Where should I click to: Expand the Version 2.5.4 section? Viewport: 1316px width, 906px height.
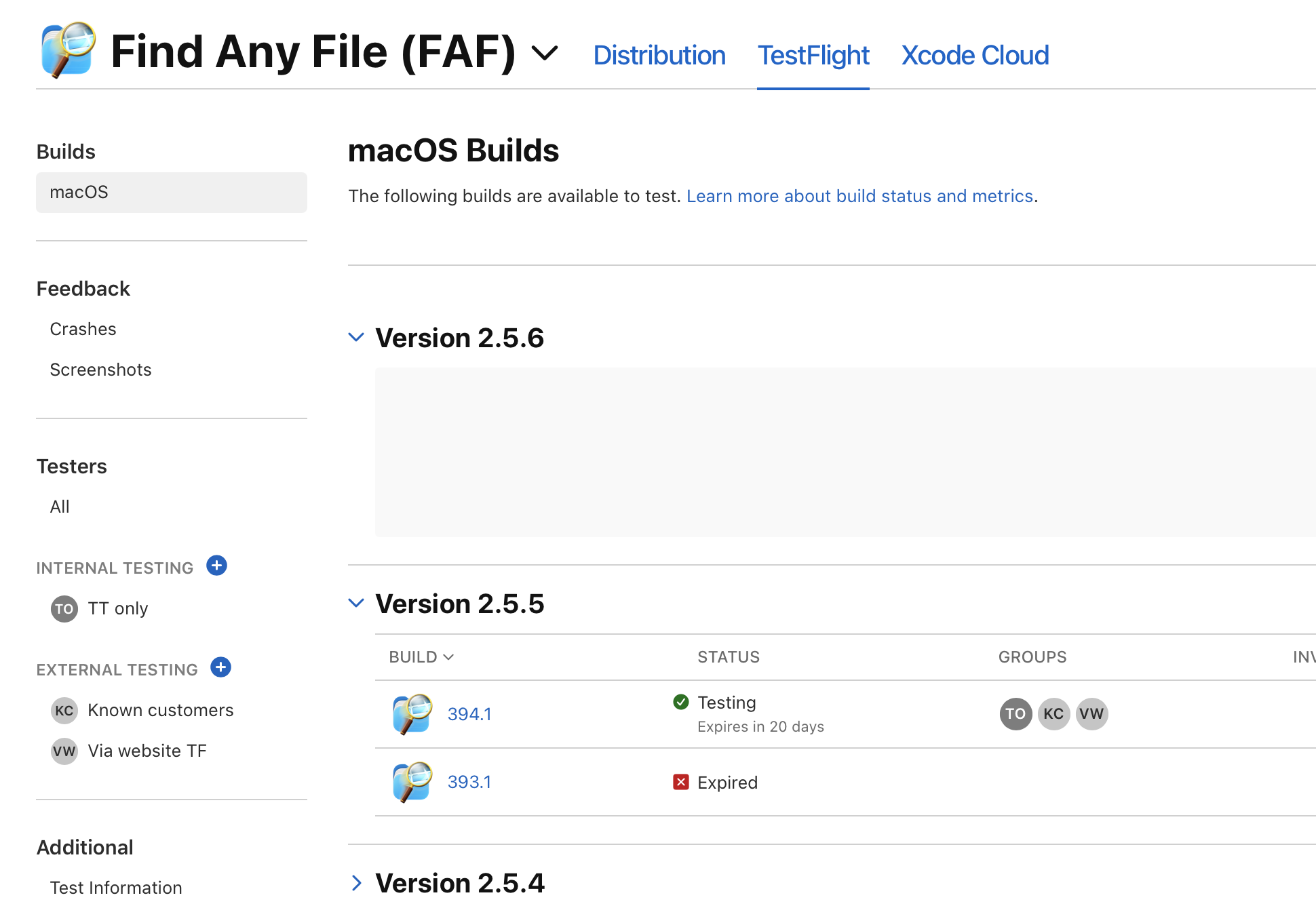pyautogui.click(x=357, y=882)
